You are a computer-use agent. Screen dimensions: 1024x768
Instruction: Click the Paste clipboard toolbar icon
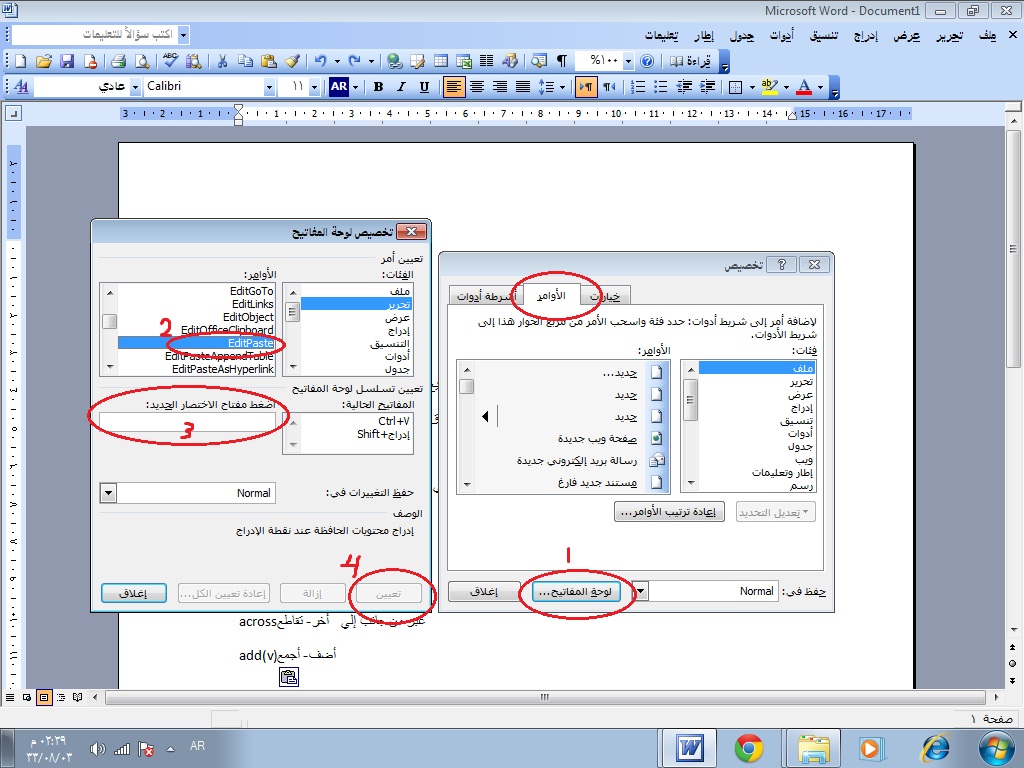pyautogui.click(x=268, y=61)
